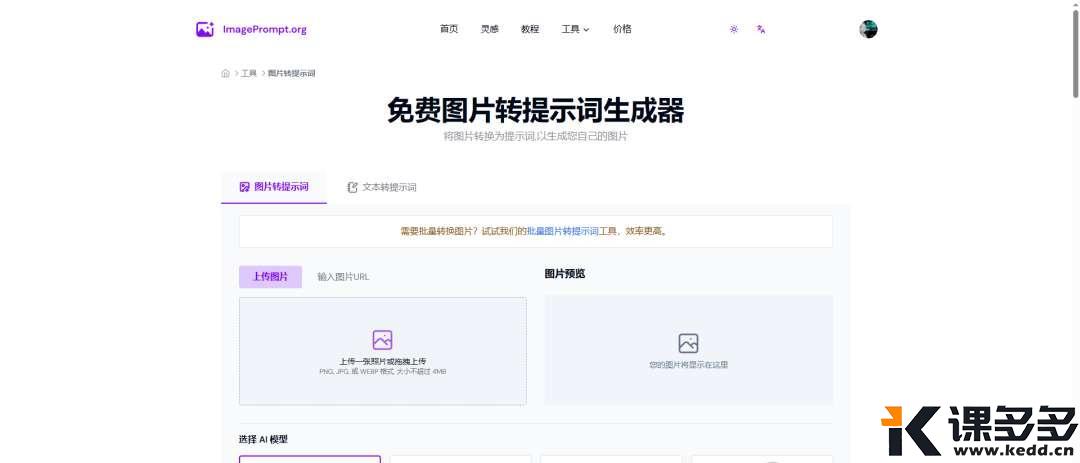The image size is (1080, 463).
Task: Switch to the 图片转提示词 tab
Action: coord(274,187)
